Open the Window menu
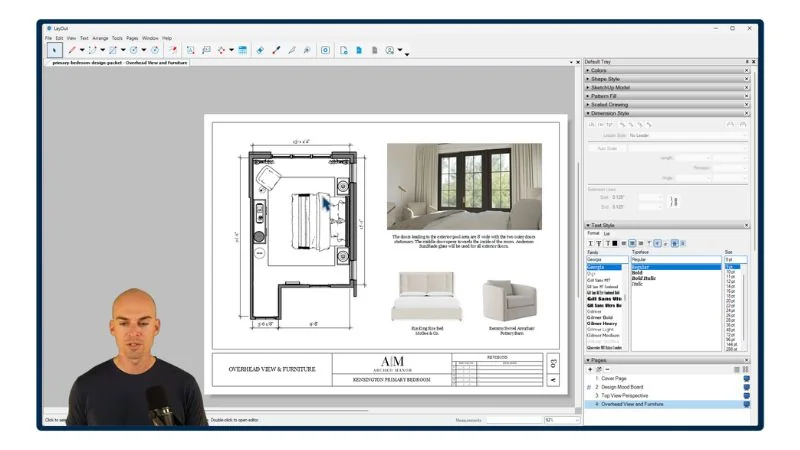 coord(150,38)
